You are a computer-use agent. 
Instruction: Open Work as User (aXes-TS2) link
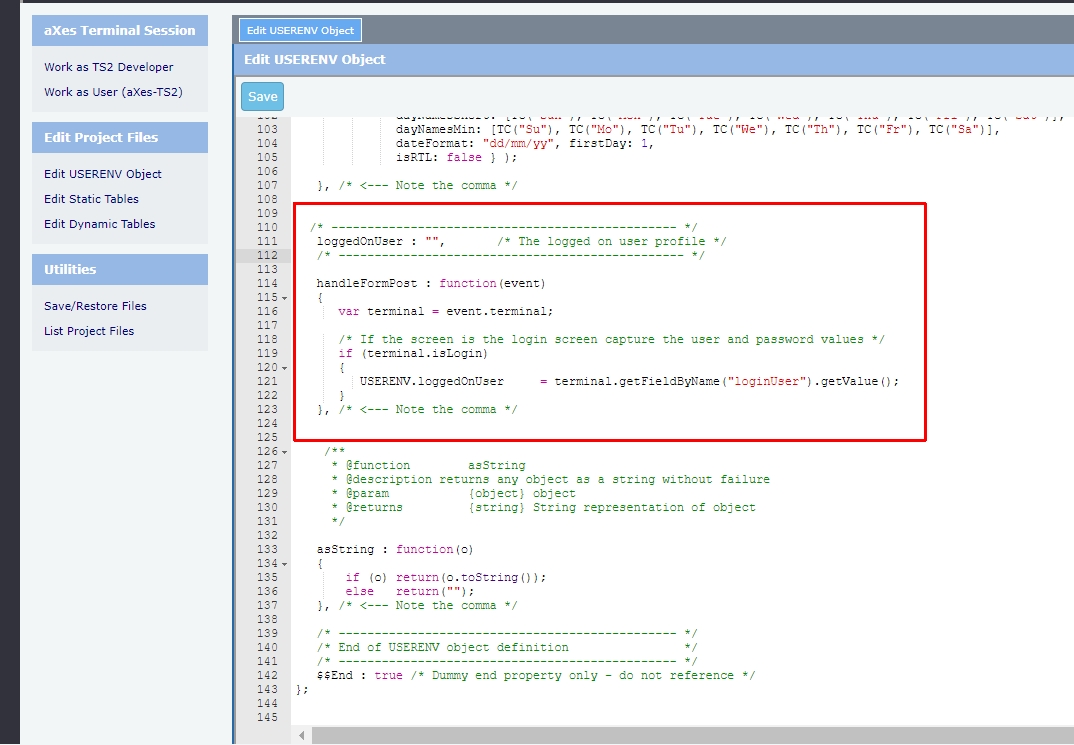pyautogui.click(x=113, y=92)
